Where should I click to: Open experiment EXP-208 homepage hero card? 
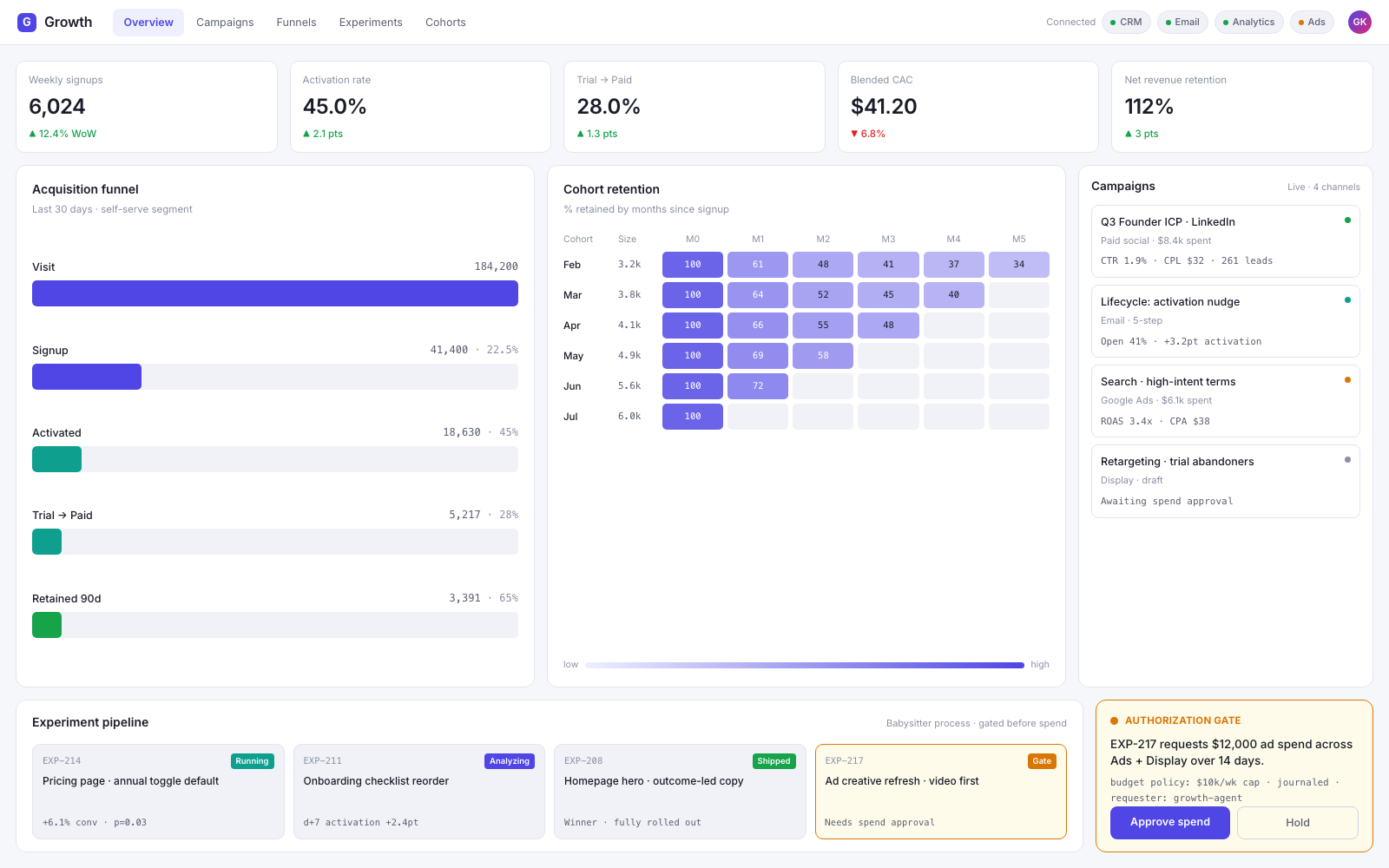point(680,792)
